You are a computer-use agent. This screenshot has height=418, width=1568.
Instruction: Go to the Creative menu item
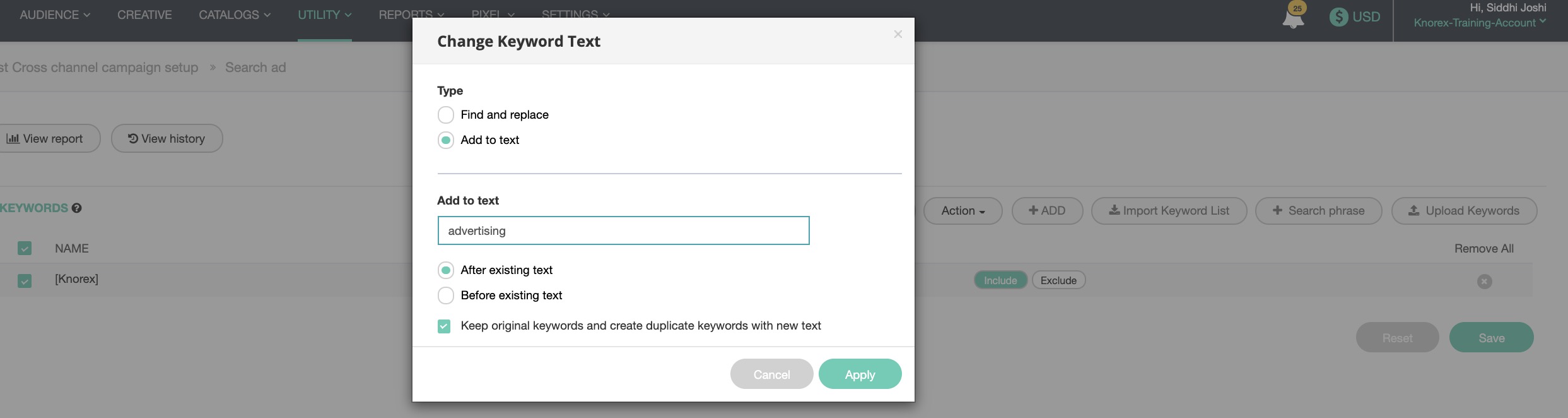coord(144,15)
